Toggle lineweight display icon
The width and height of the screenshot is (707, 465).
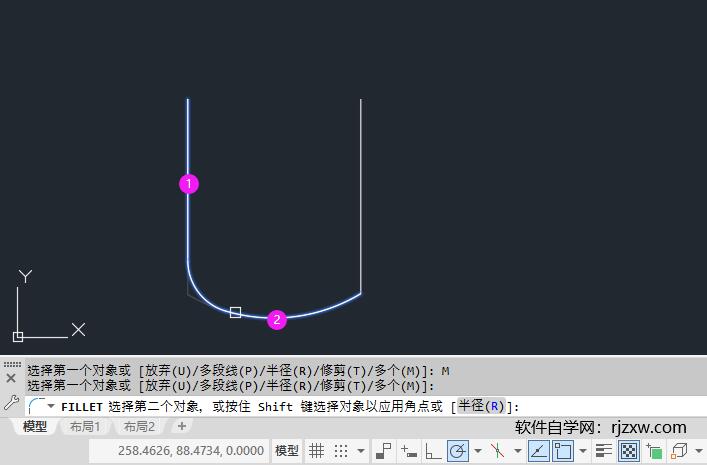(603, 451)
